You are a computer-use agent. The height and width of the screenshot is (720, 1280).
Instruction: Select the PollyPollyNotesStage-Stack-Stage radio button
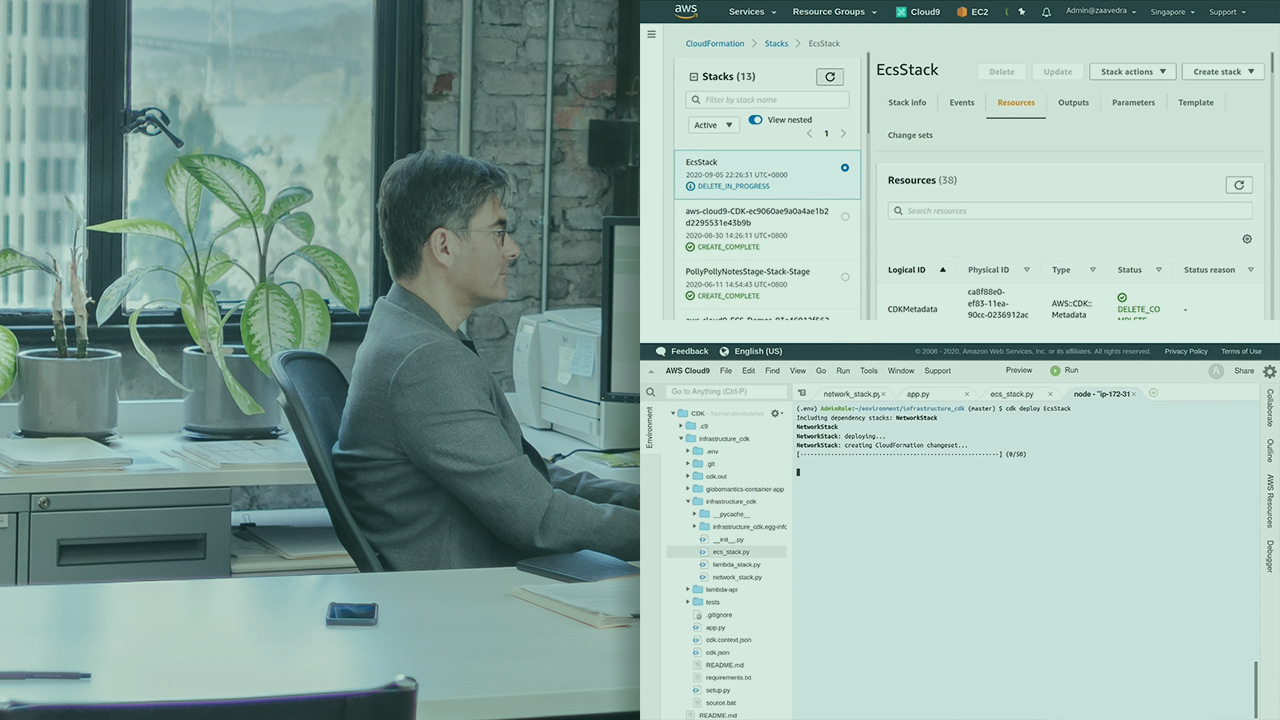[x=844, y=276]
